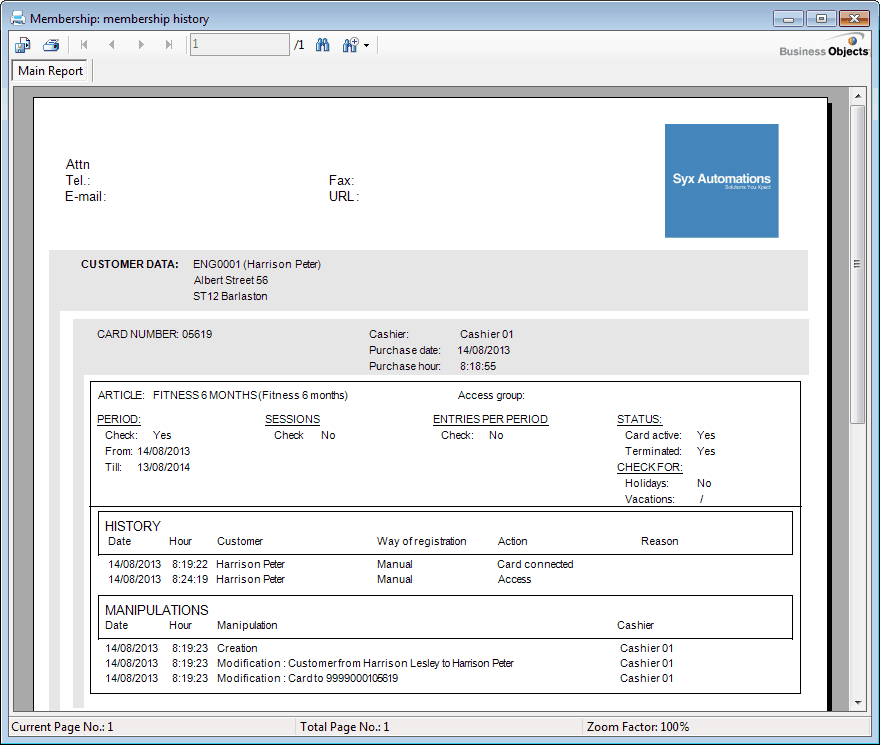Viewport: 880px width, 745px height.
Task: Click the vertical scrollbar up arrow
Action: coord(857,95)
